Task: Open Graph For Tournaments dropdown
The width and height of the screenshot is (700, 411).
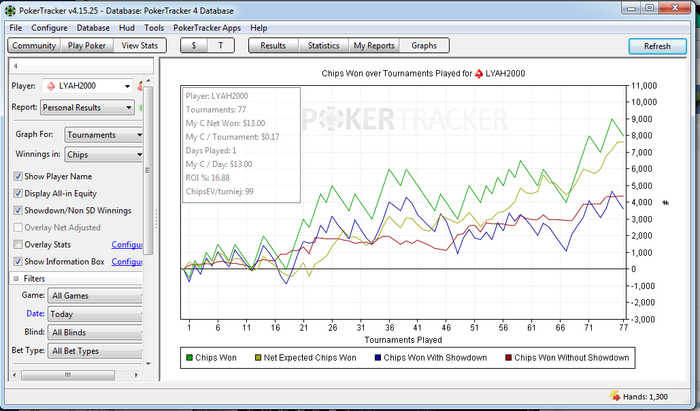Action: tap(104, 135)
